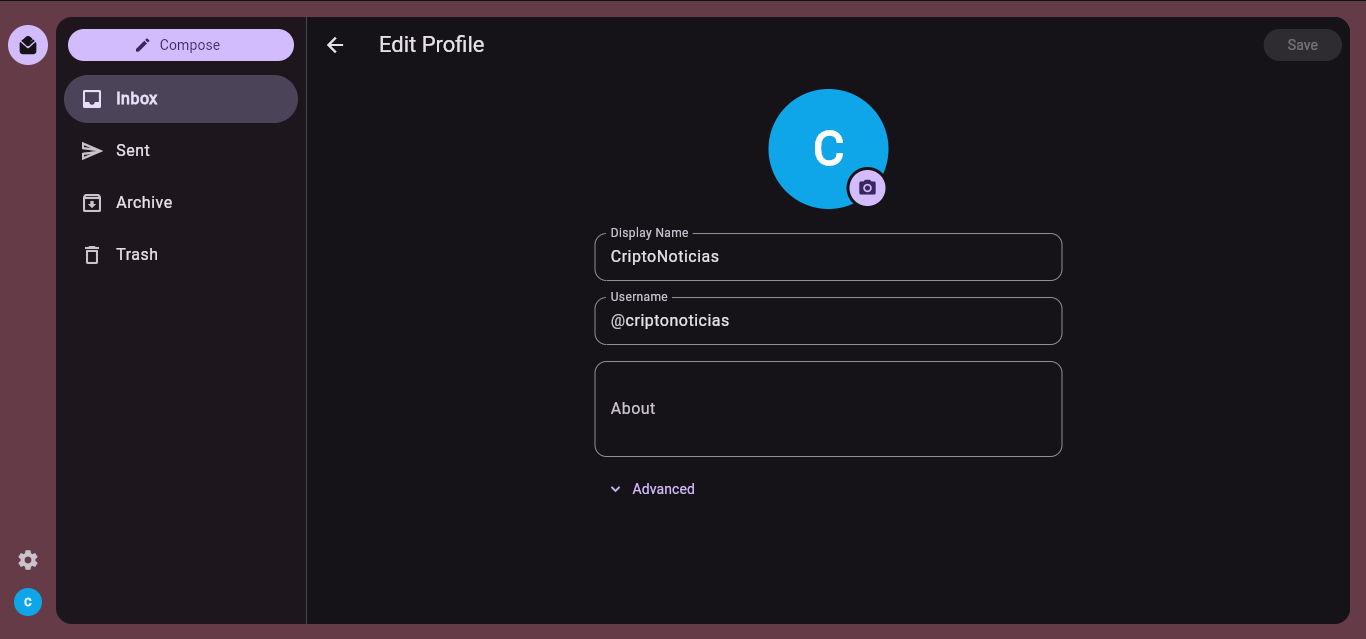Open the Trash folder
This screenshot has width=1366, height=639.
tap(181, 255)
